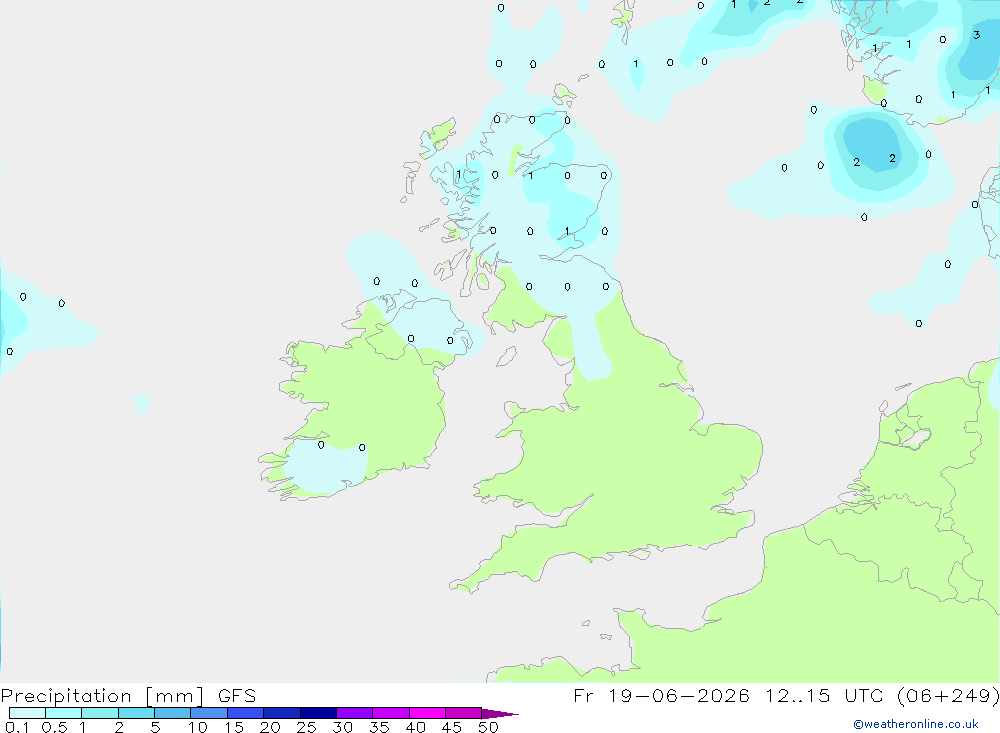Viewport: 1000px width, 733px height.
Task: Click the 20–25 mm dark blue swatch
Action: (x=282, y=713)
